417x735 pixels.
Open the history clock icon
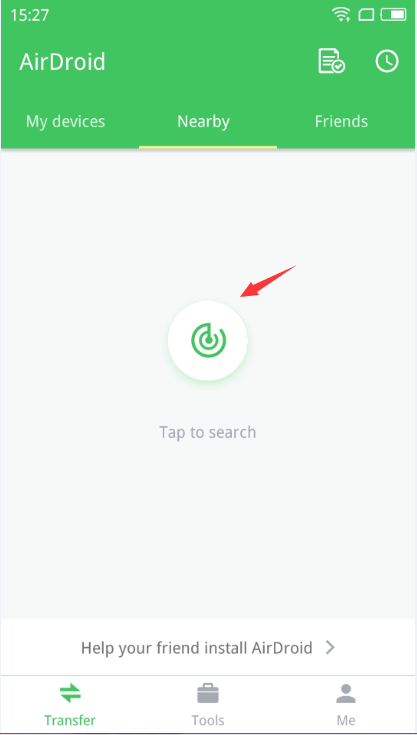pos(387,61)
